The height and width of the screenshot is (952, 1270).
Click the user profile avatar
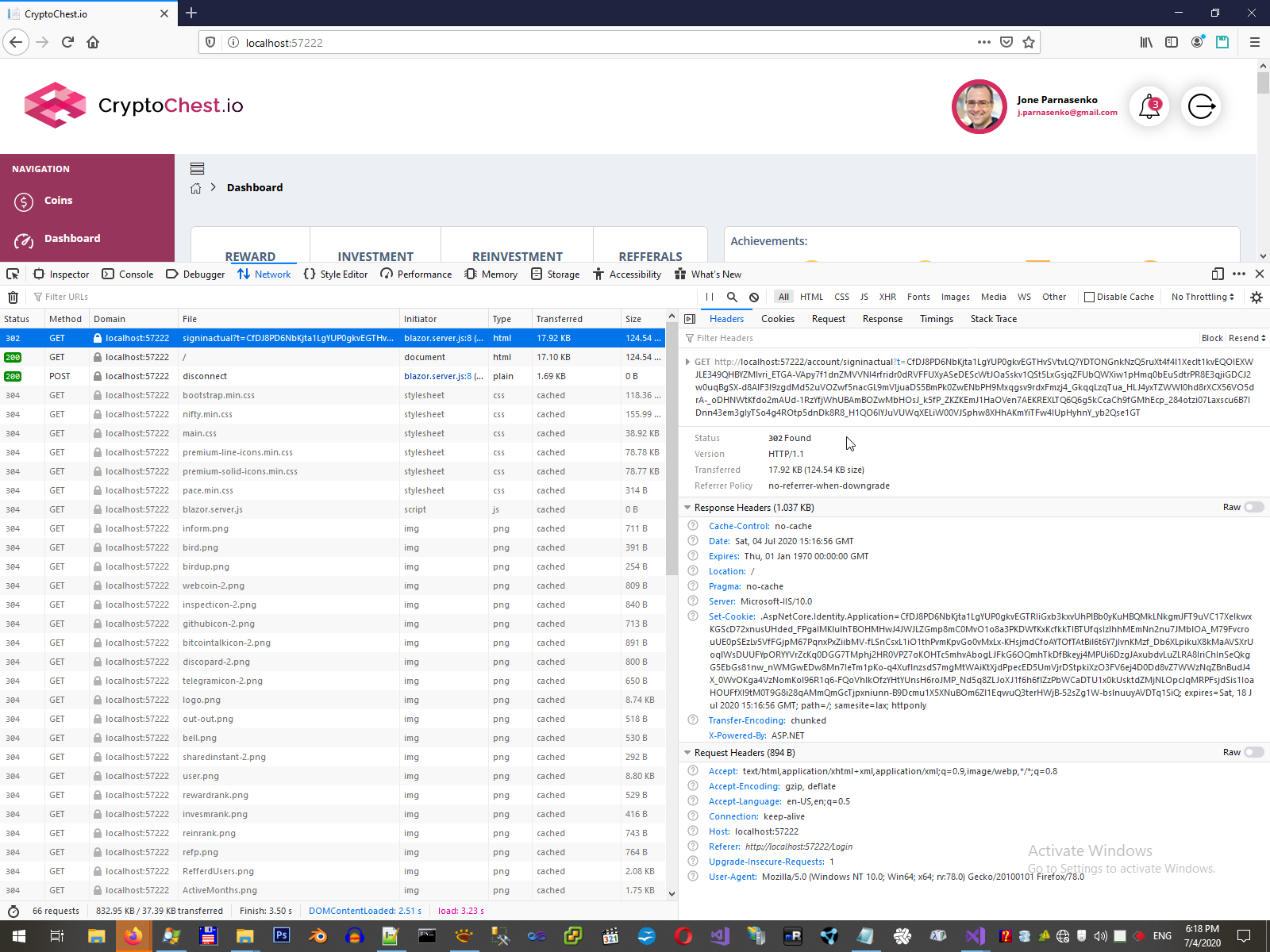click(x=979, y=106)
